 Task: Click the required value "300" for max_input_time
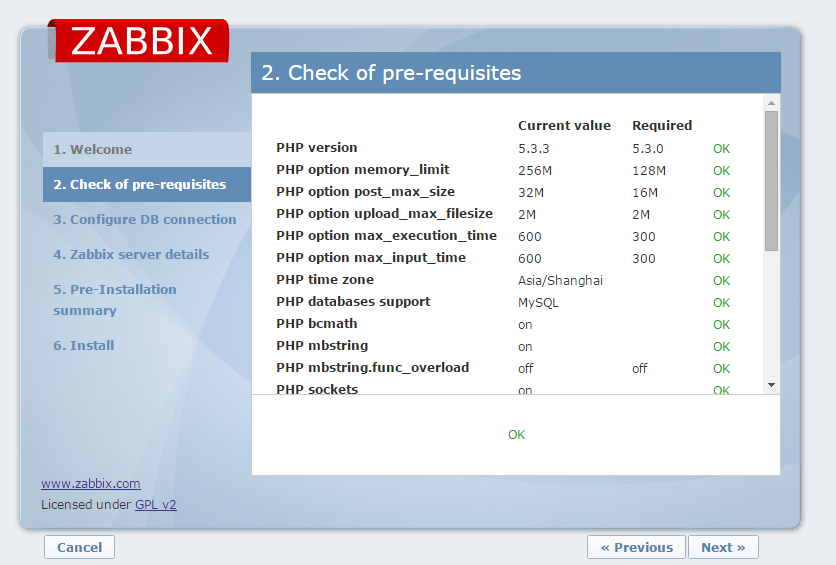(644, 259)
